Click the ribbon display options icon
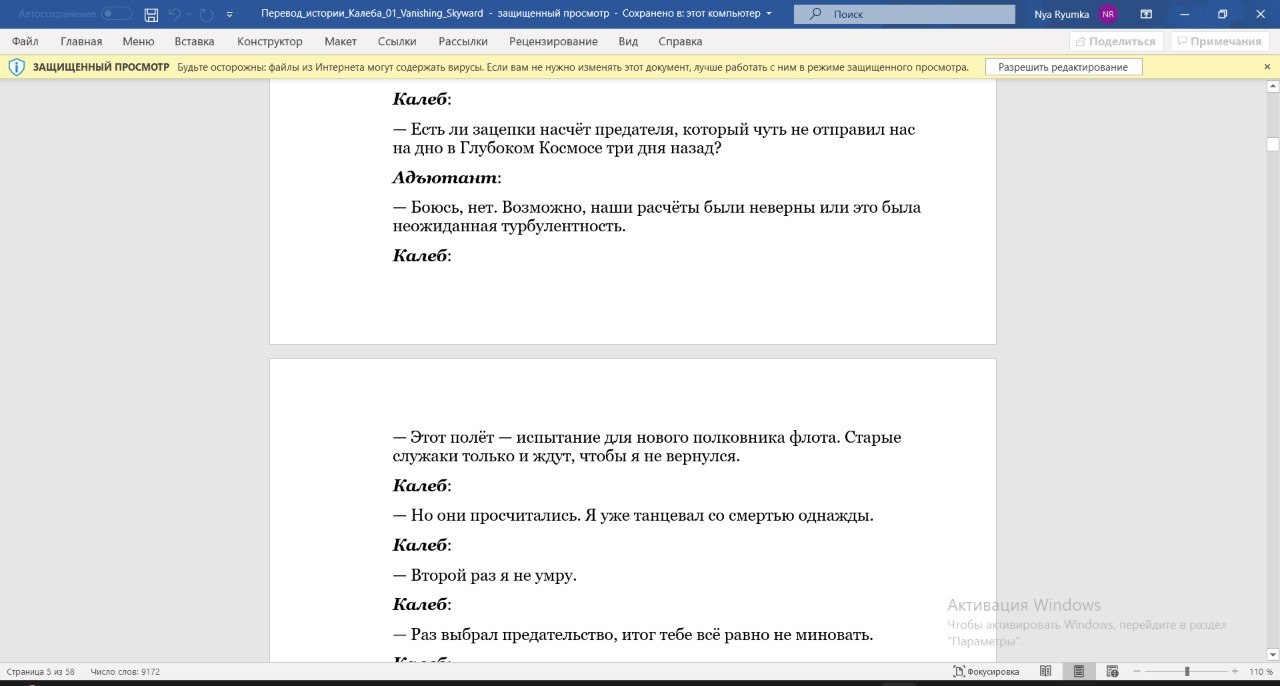Viewport: 1280px width, 686px height. 1146,14
